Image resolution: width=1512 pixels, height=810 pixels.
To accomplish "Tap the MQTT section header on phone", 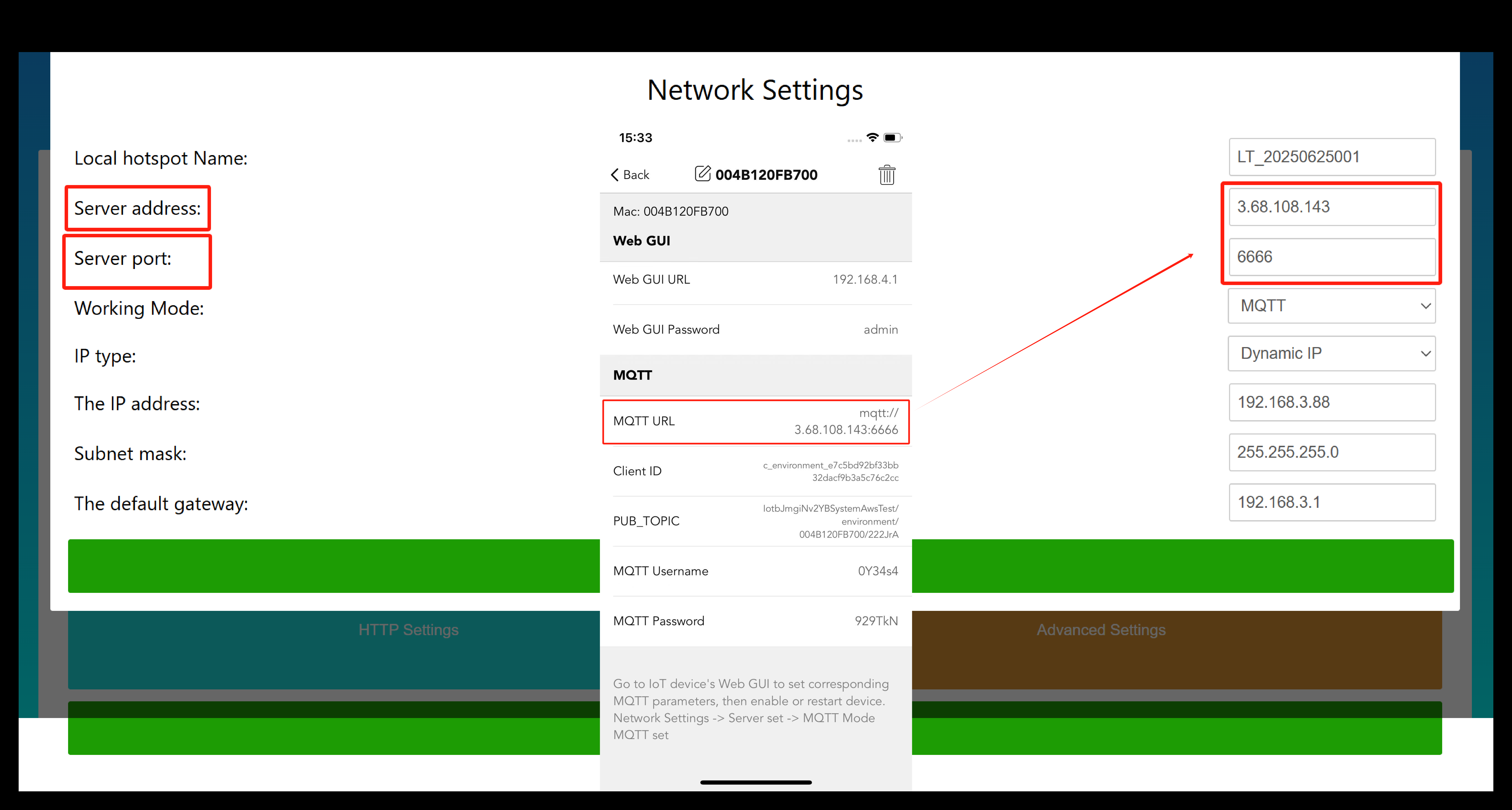I will click(755, 375).
